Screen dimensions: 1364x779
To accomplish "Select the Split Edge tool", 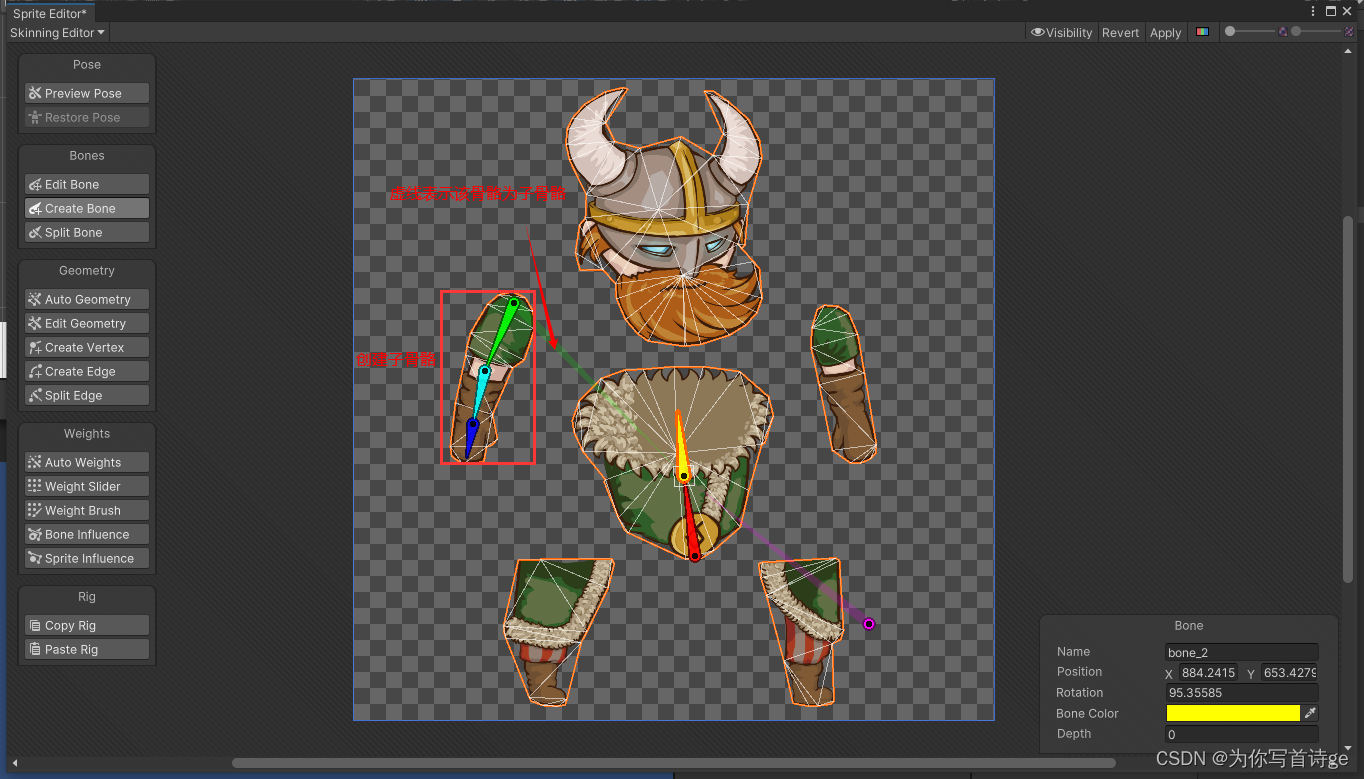I will click(x=87, y=395).
